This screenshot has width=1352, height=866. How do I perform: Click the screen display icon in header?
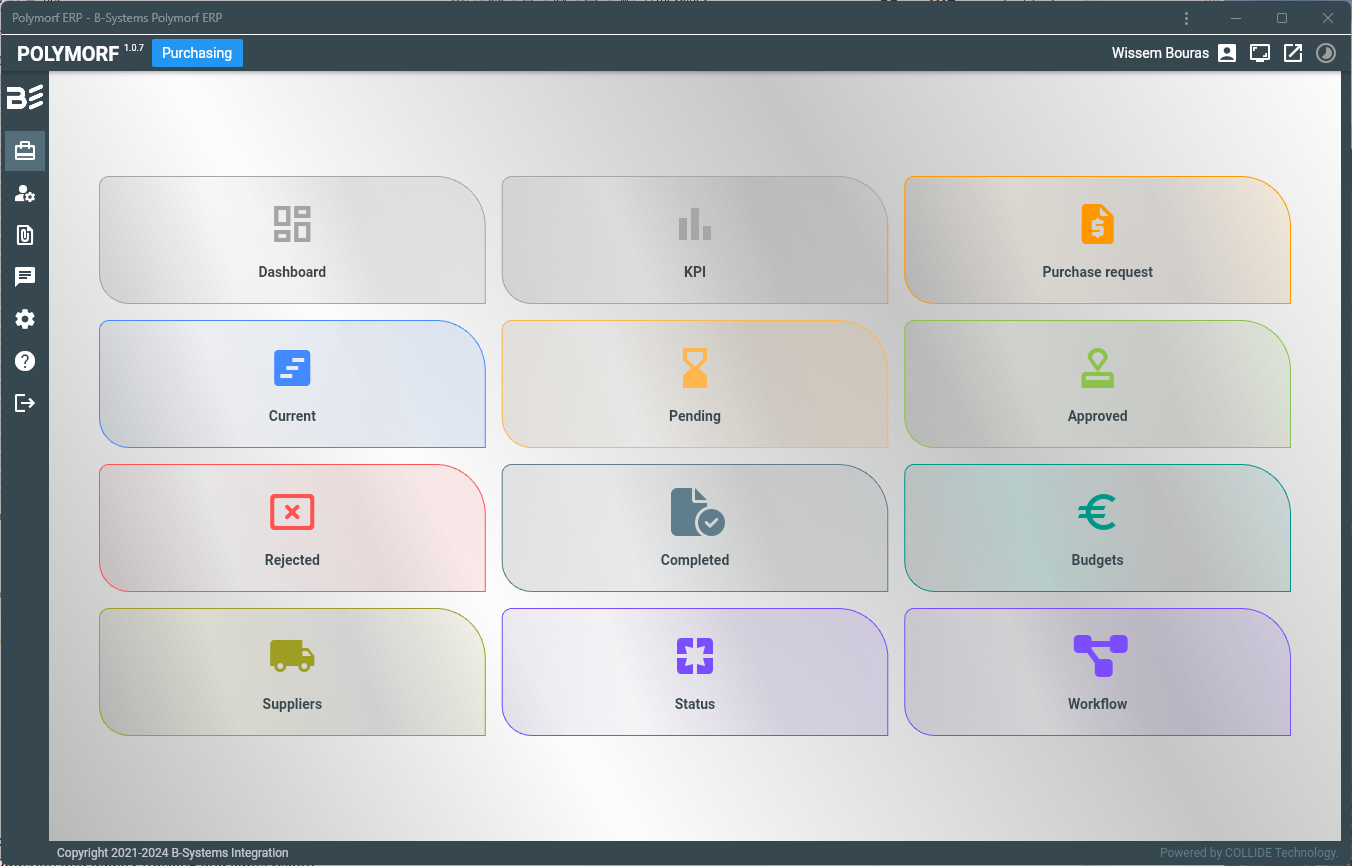tap(1260, 53)
